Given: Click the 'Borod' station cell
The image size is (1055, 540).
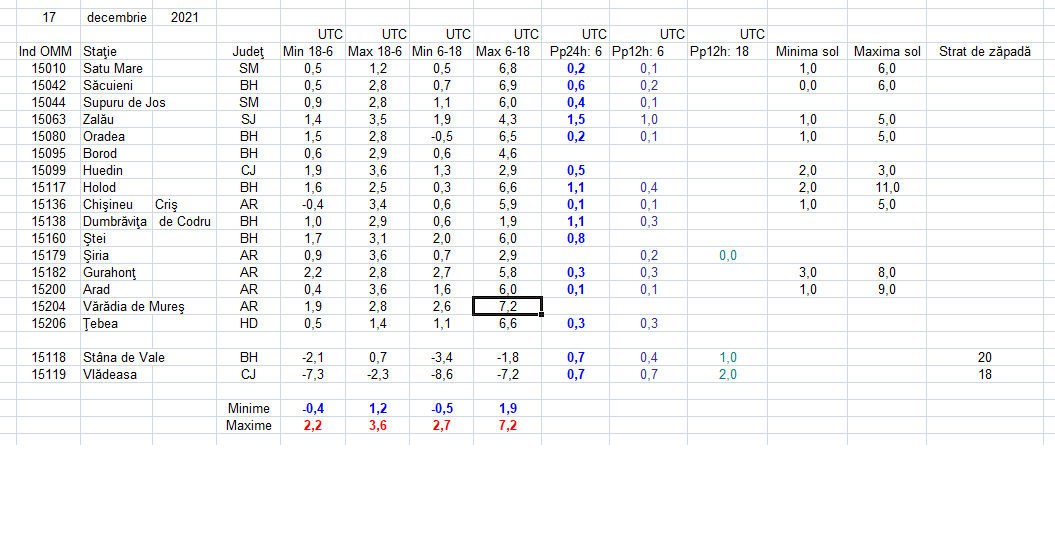Looking at the screenshot, I should tap(116, 153).
